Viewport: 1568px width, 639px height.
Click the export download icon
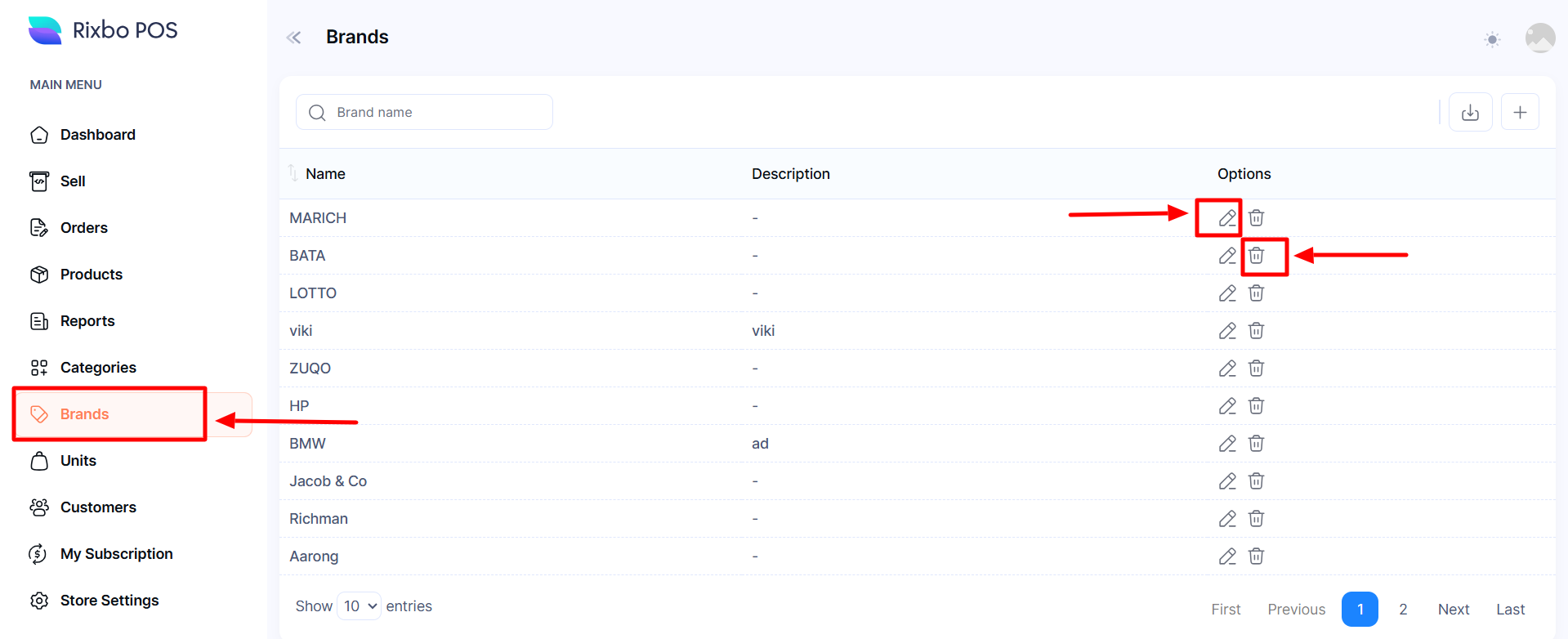tap(1470, 113)
